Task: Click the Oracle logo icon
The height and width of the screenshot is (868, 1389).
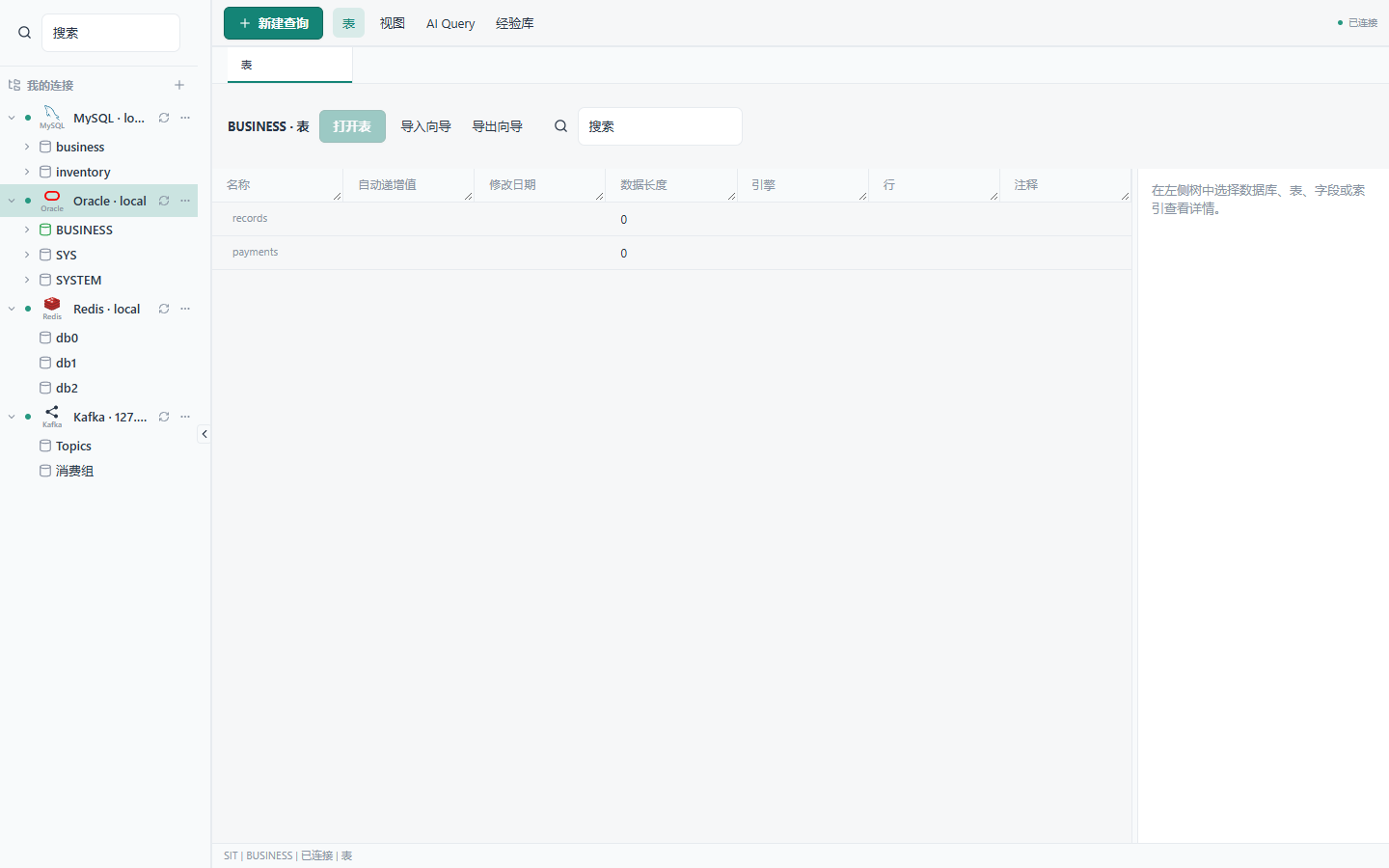Action: 52,201
